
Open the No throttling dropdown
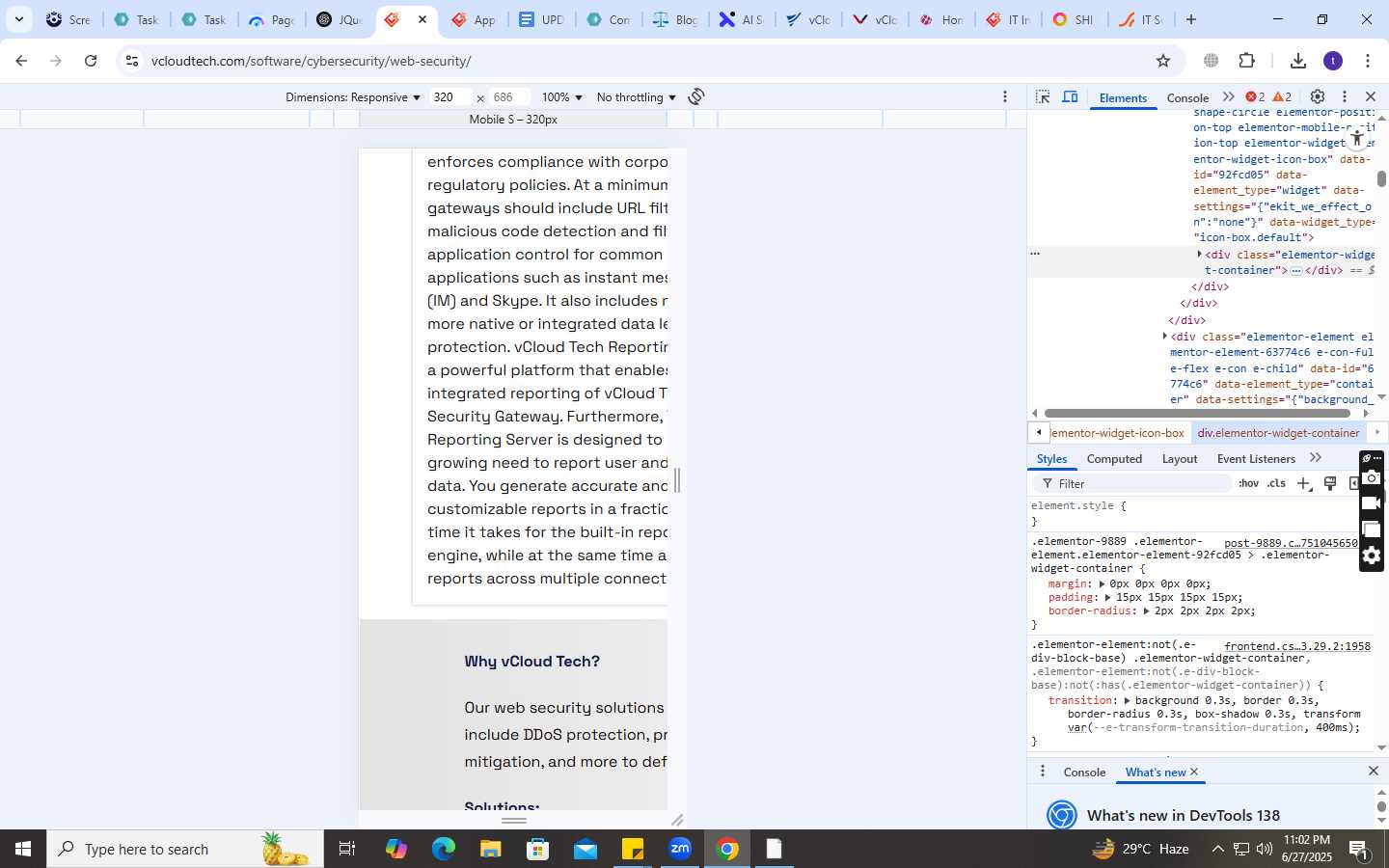(637, 97)
